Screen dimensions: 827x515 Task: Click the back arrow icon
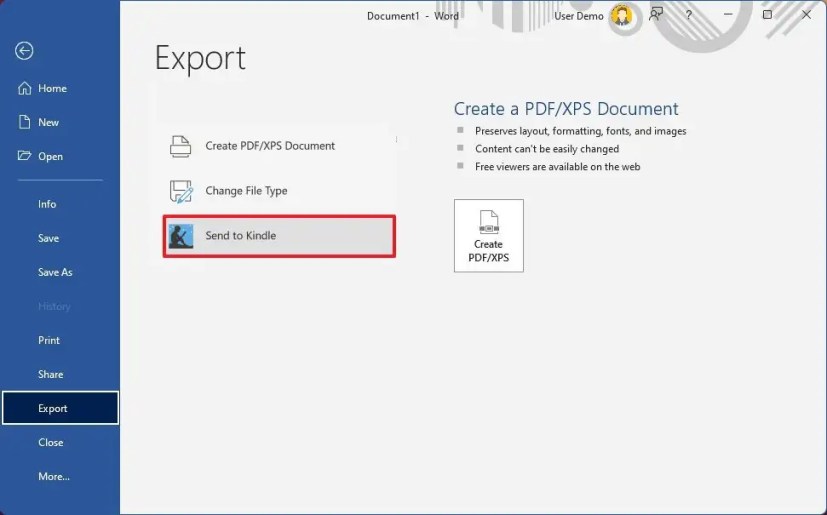pos(24,51)
